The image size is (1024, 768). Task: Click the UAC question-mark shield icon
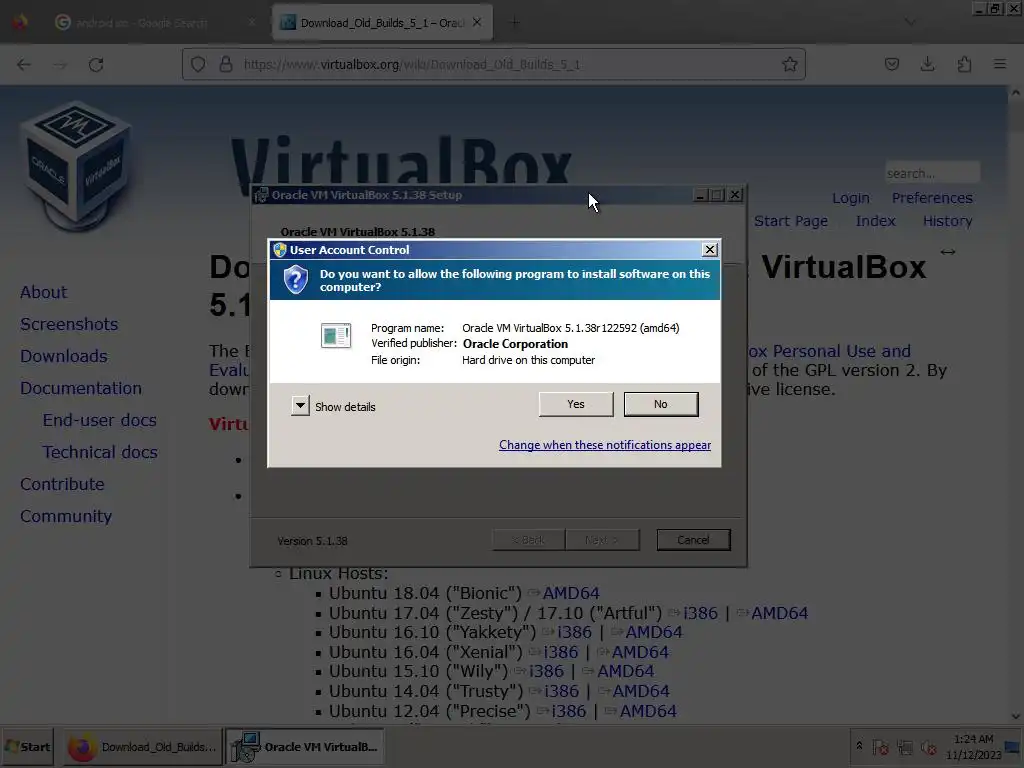(x=296, y=280)
